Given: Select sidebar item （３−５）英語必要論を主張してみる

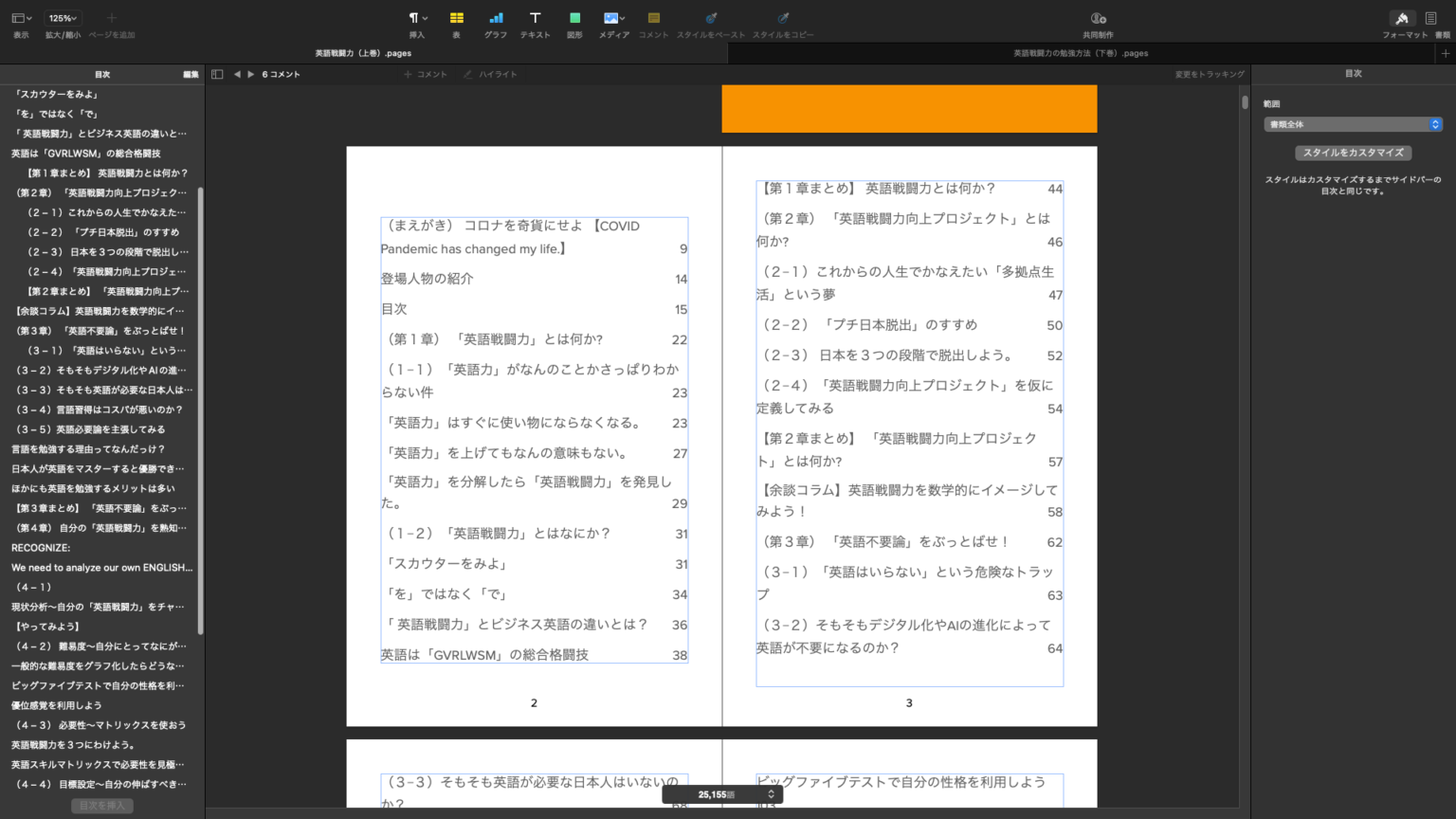Looking at the screenshot, I should (90, 429).
